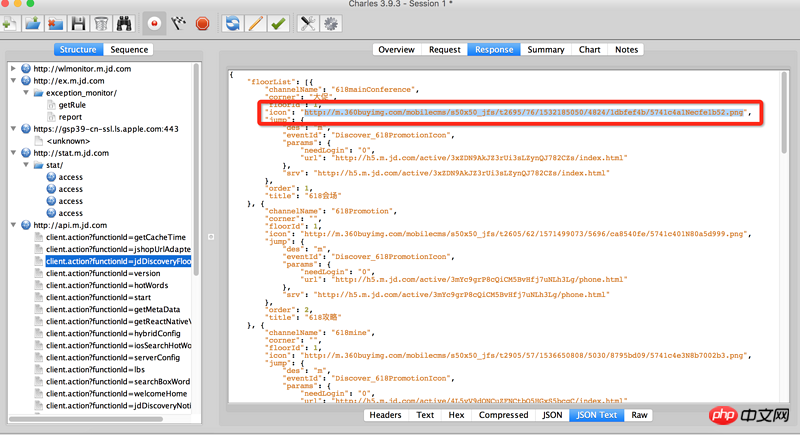
Task: Collapse the api.m.jd.com host node
Action: (13, 225)
